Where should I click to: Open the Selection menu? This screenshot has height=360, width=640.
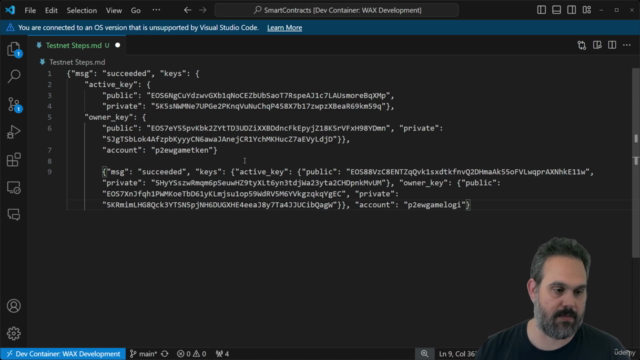(x=82, y=10)
